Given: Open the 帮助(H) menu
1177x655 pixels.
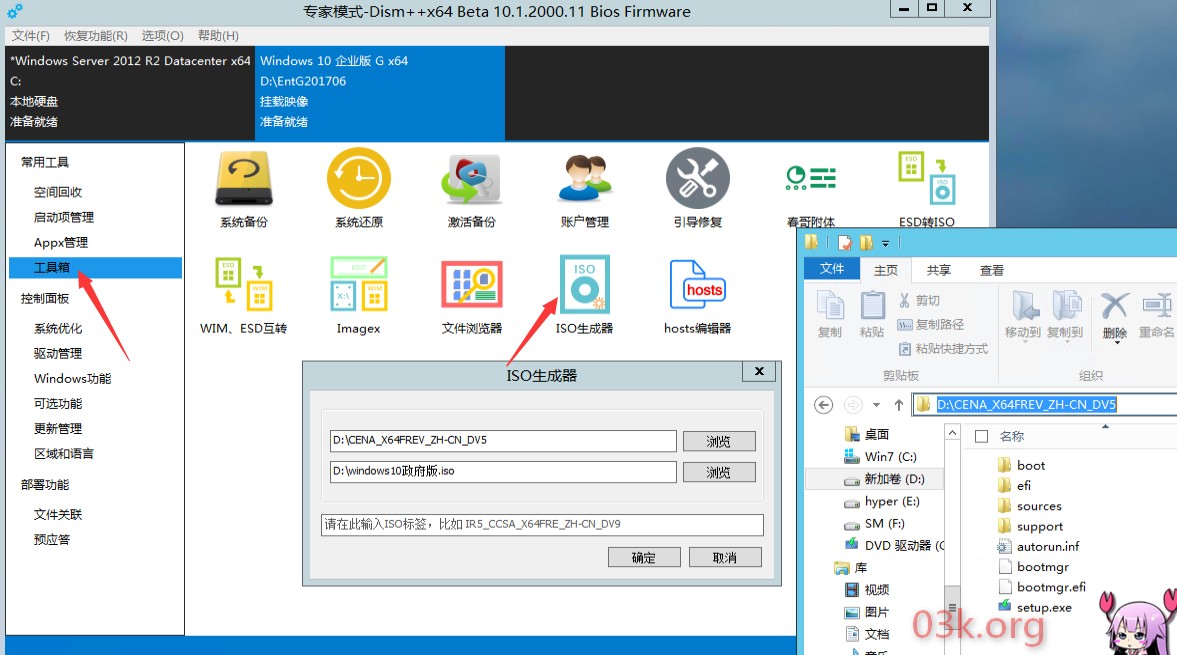Looking at the screenshot, I should pos(218,35).
